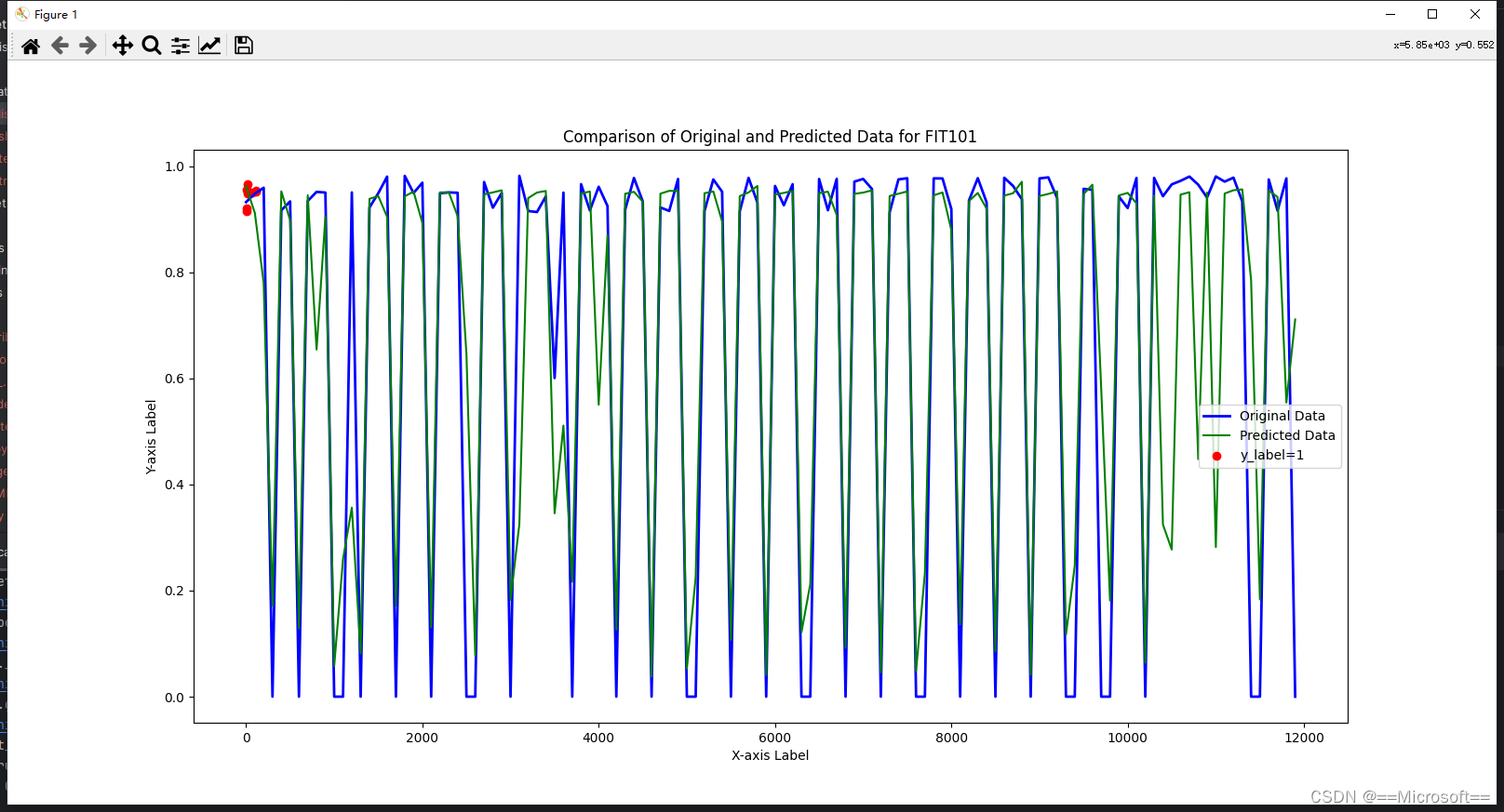Maximize the Figure 1 window
The height and width of the screenshot is (812, 1504).
pyautogui.click(x=1432, y=14)
